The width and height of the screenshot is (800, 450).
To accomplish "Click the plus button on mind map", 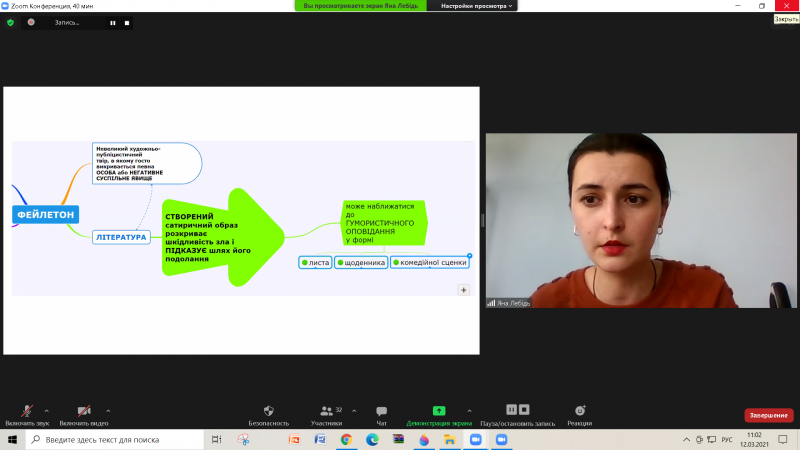I will 463,290.
